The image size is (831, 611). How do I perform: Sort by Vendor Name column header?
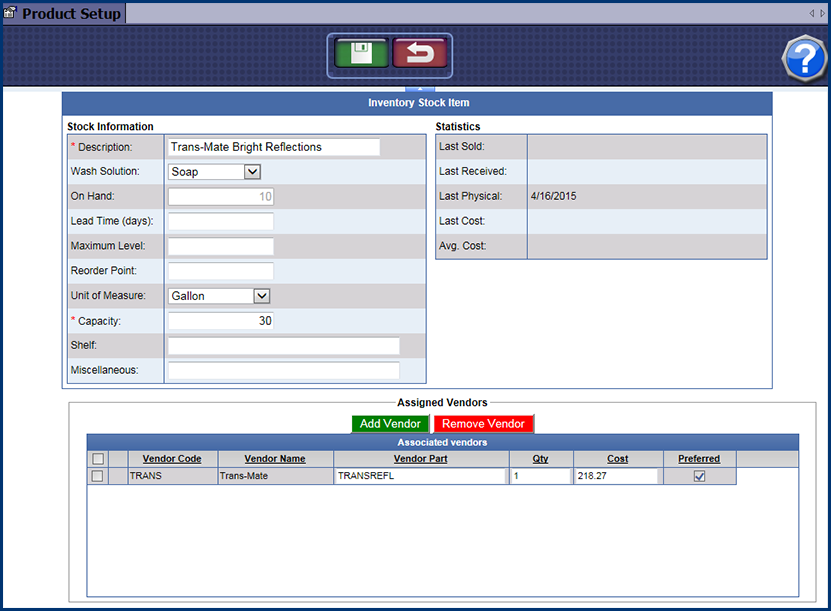[275, 459]
